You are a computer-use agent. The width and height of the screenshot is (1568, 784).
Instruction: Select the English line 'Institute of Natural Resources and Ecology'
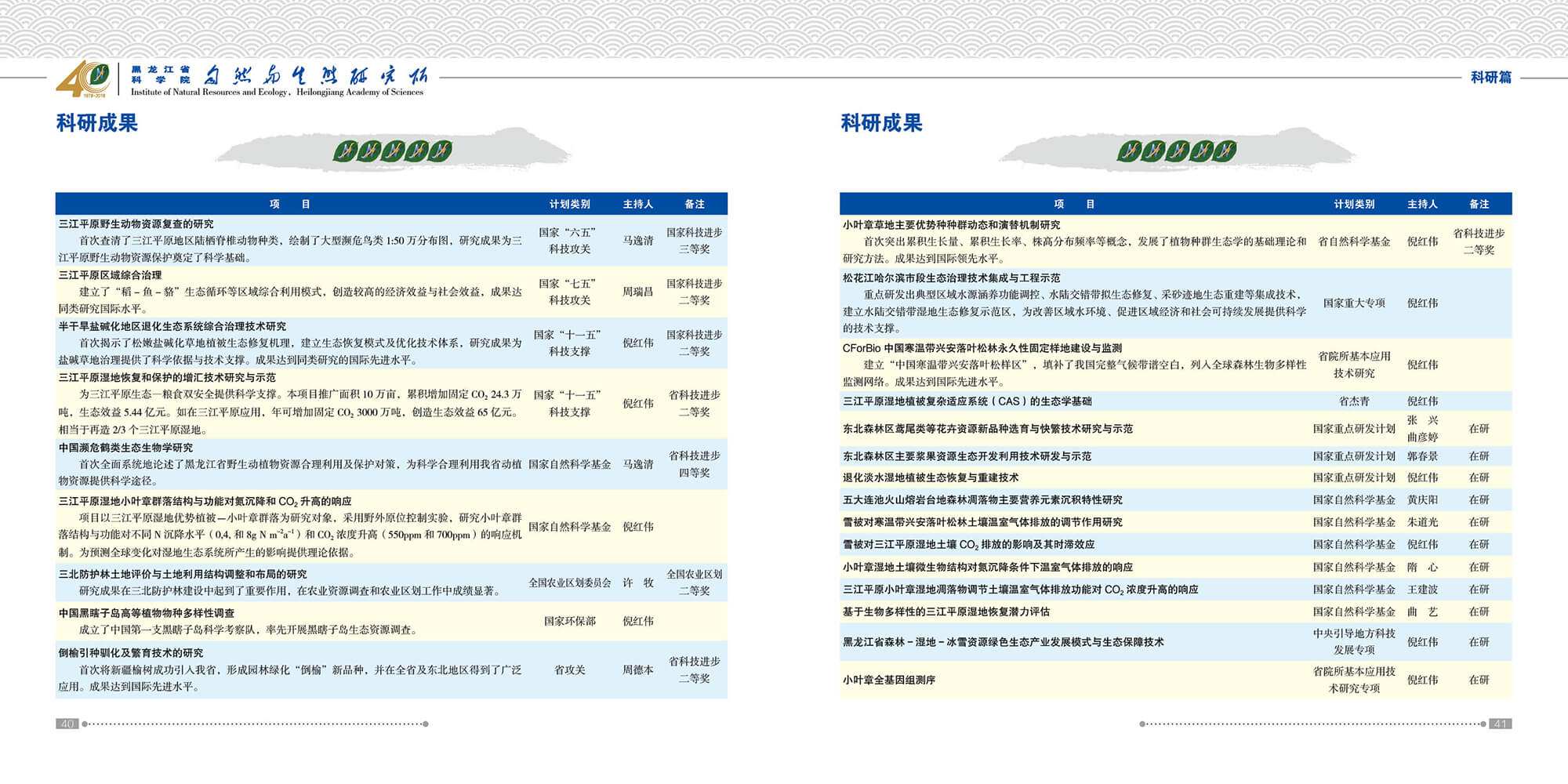[x=209, y=92]
